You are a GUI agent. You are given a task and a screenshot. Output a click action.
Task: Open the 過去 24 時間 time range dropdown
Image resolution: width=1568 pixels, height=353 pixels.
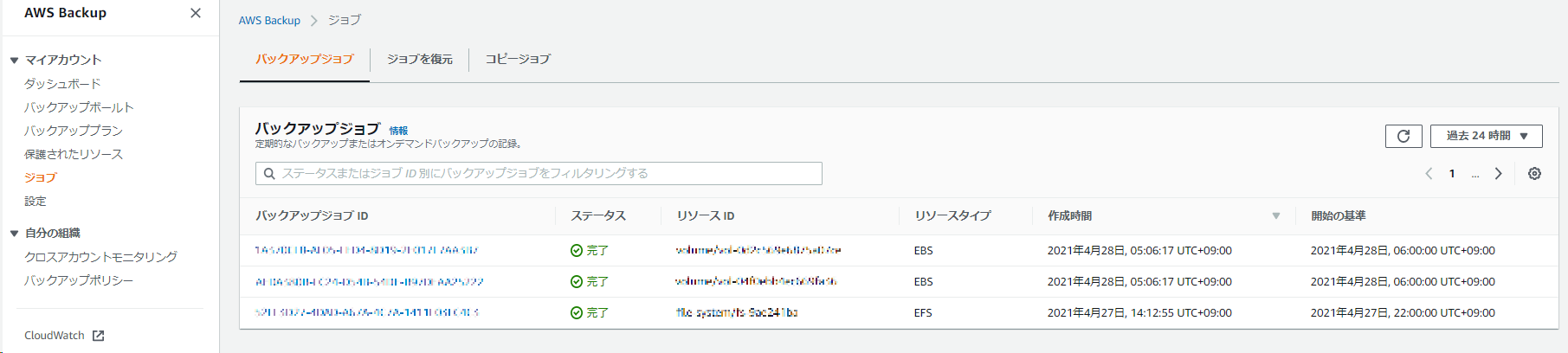click(x=1486, y=136)
